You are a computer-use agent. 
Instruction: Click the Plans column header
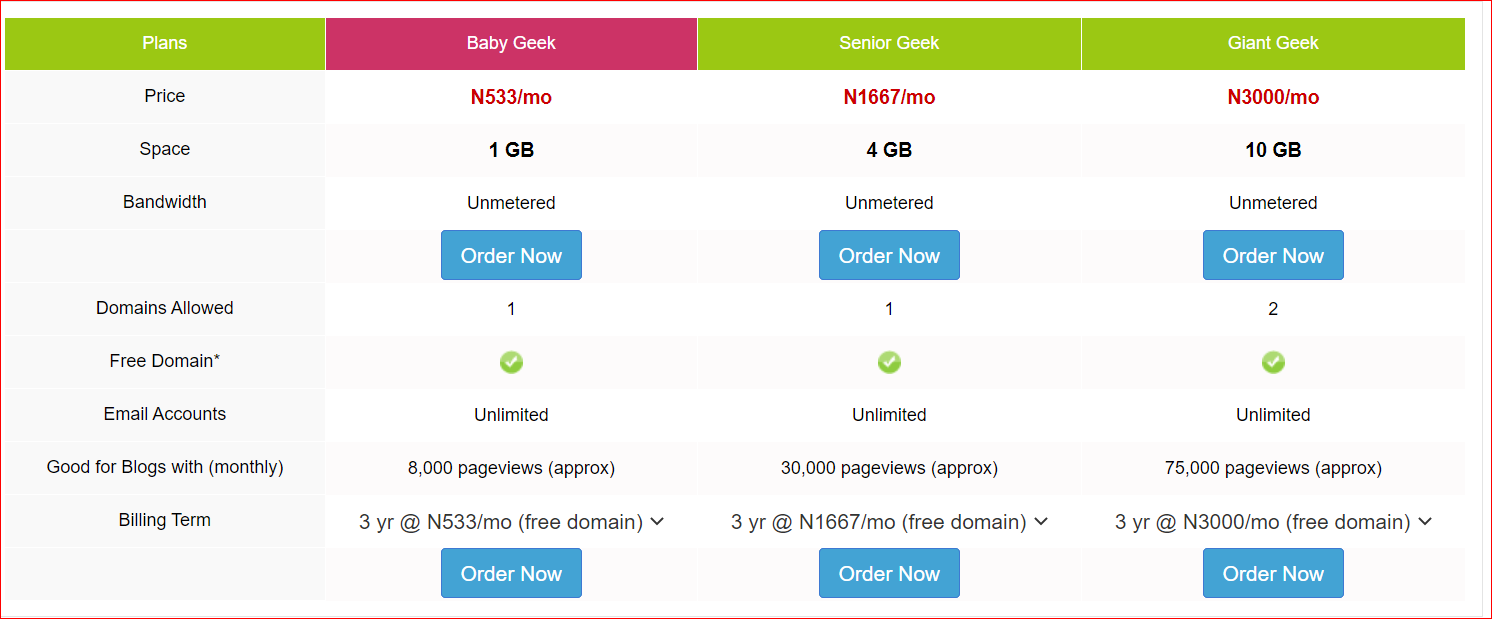coord(165,43)
